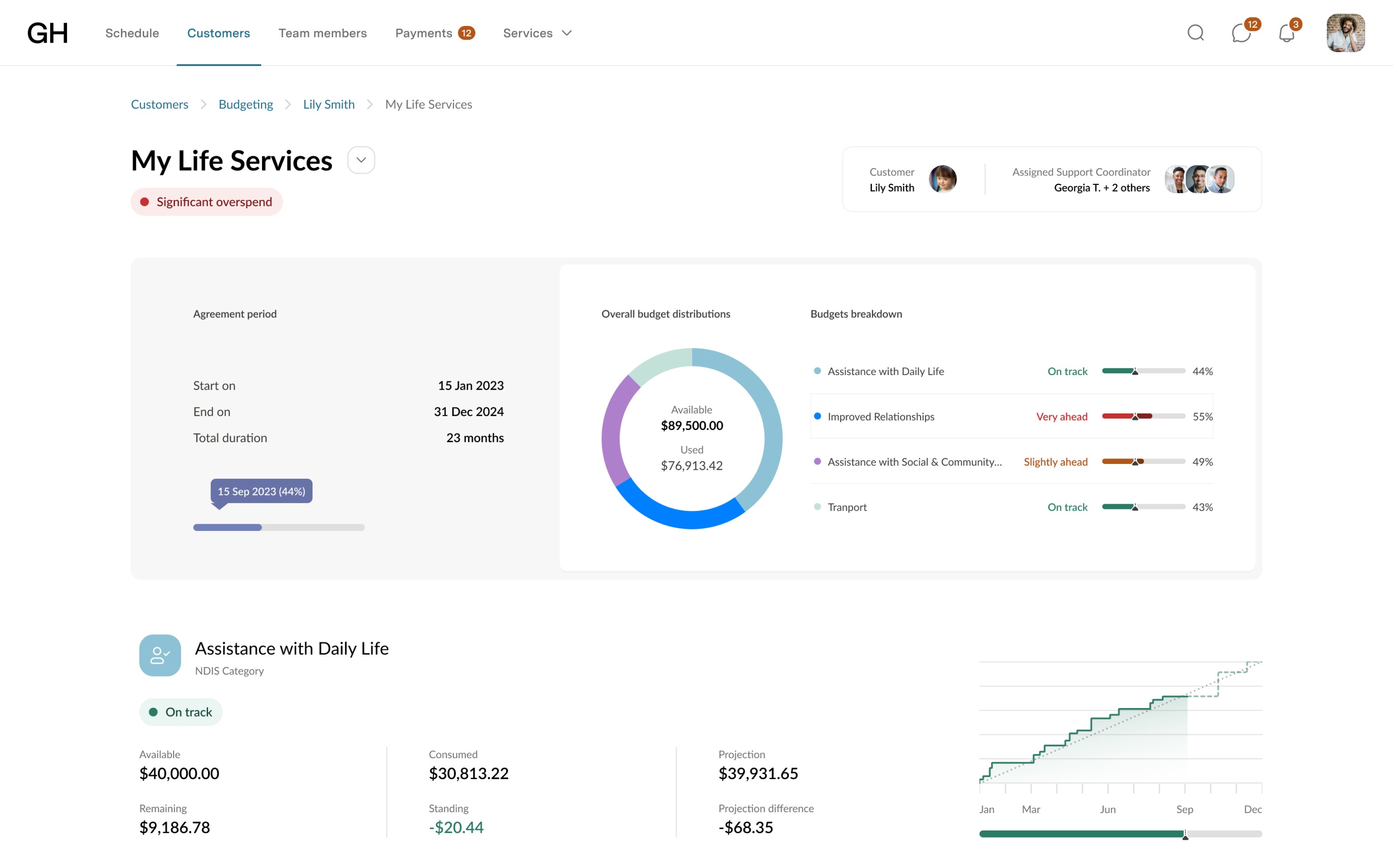
Task: Click the Tranport budget row
Action: (x=1011, y=507)
